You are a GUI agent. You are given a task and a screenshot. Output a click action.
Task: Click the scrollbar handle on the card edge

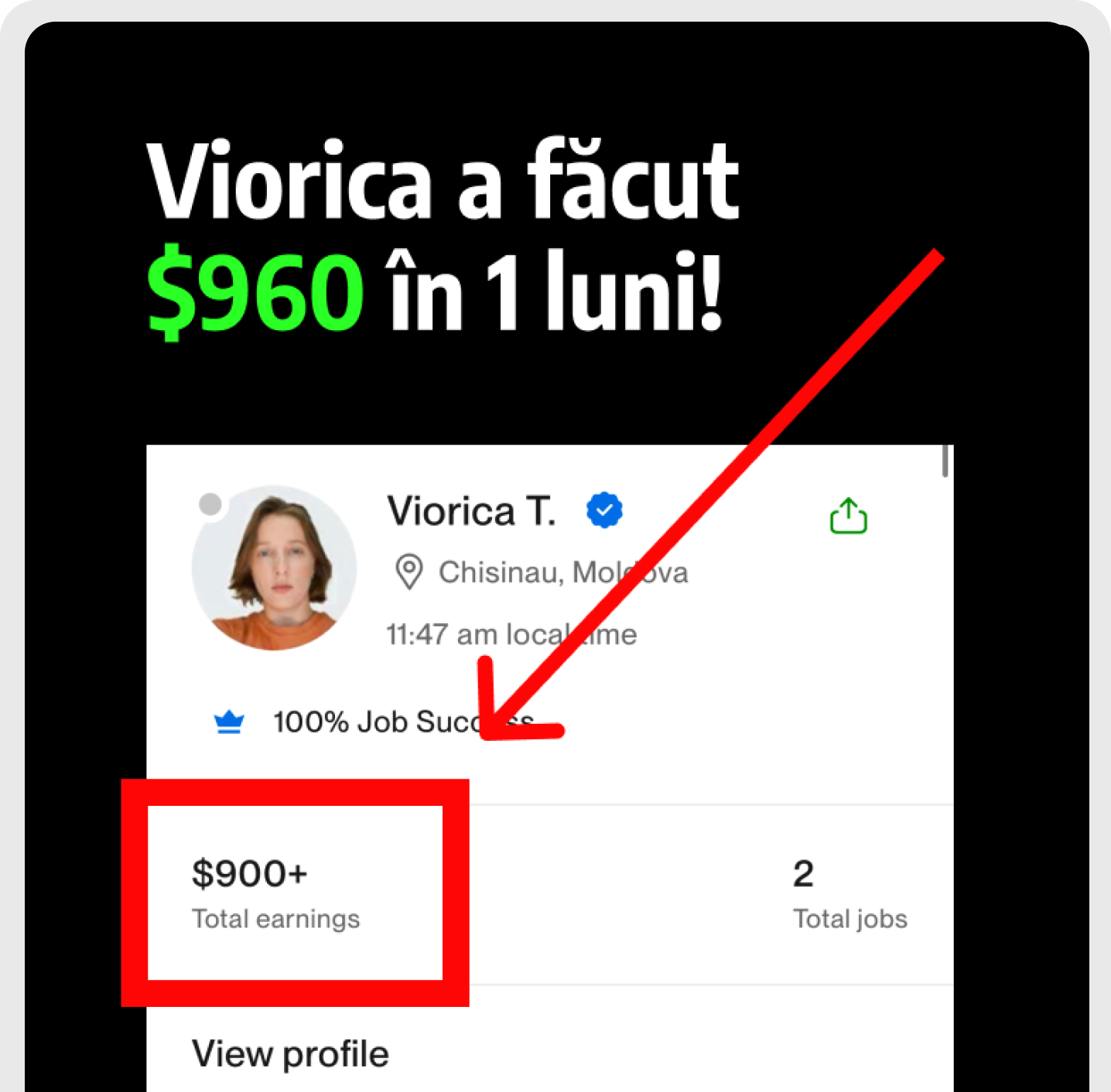pos(945,461)
